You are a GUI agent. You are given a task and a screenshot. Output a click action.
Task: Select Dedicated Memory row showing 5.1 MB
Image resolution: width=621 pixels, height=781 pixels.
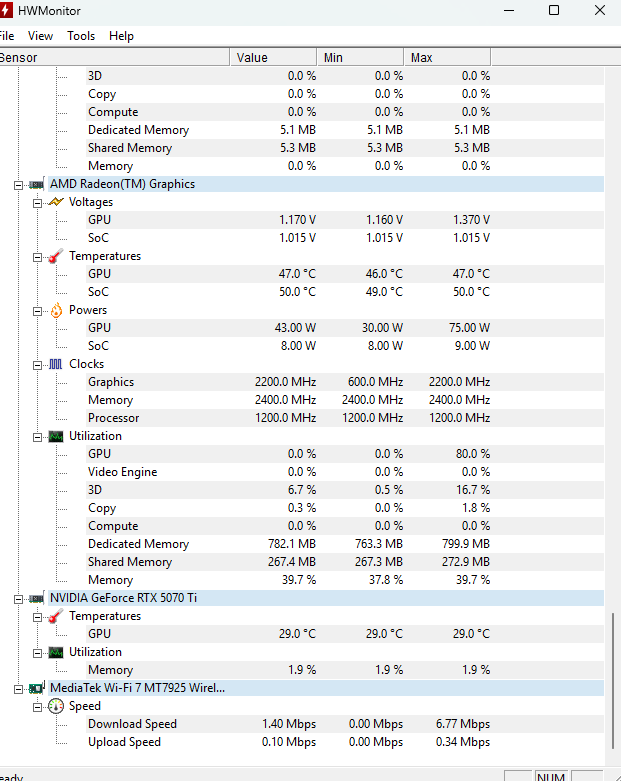click(345, 130)
